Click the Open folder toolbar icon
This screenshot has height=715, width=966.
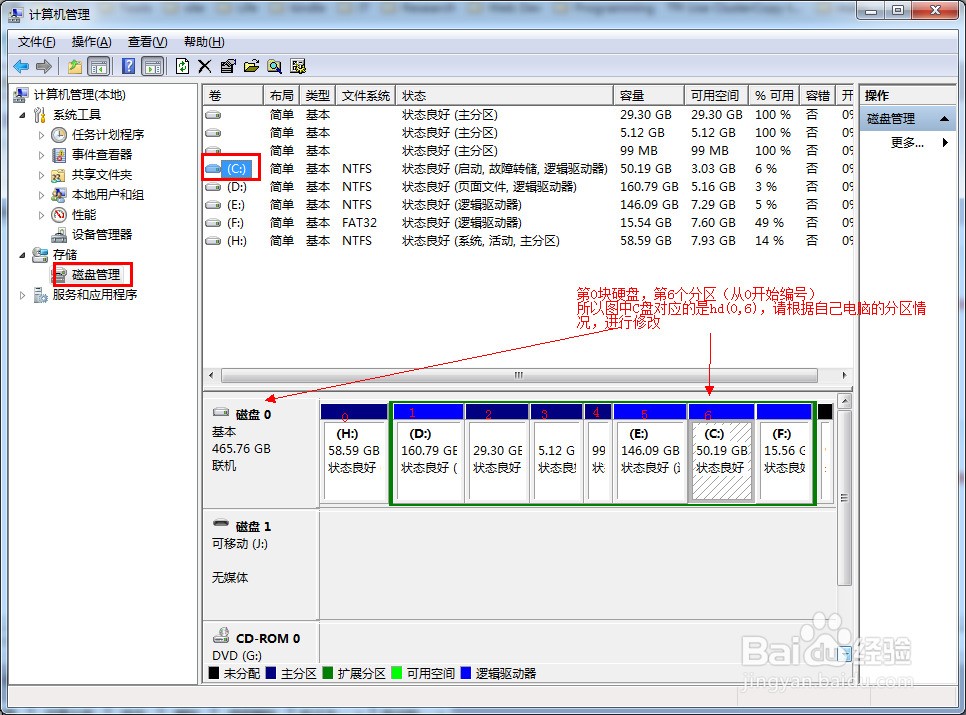coord(251,66)
